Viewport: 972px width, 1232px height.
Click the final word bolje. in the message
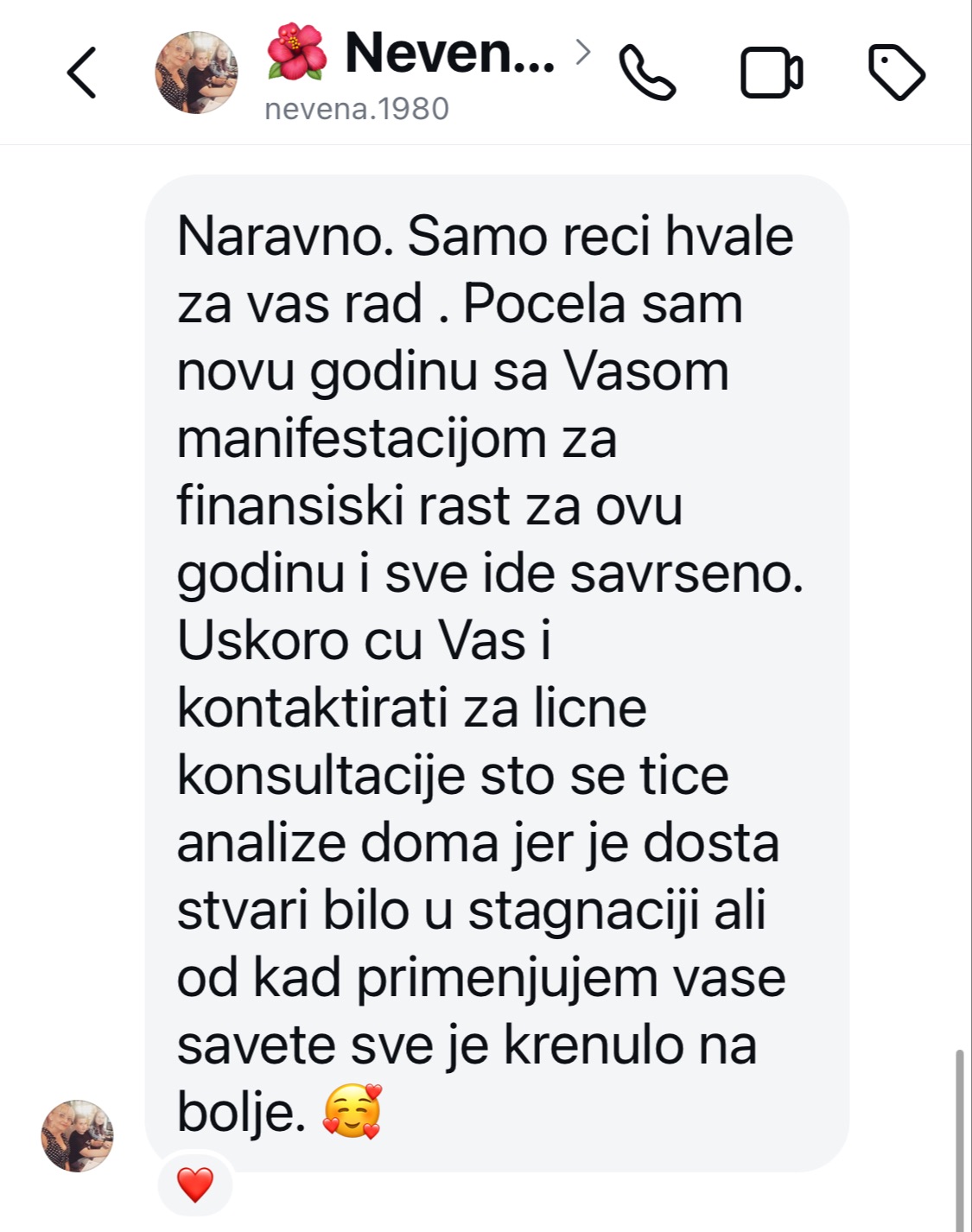(242, 1112)
